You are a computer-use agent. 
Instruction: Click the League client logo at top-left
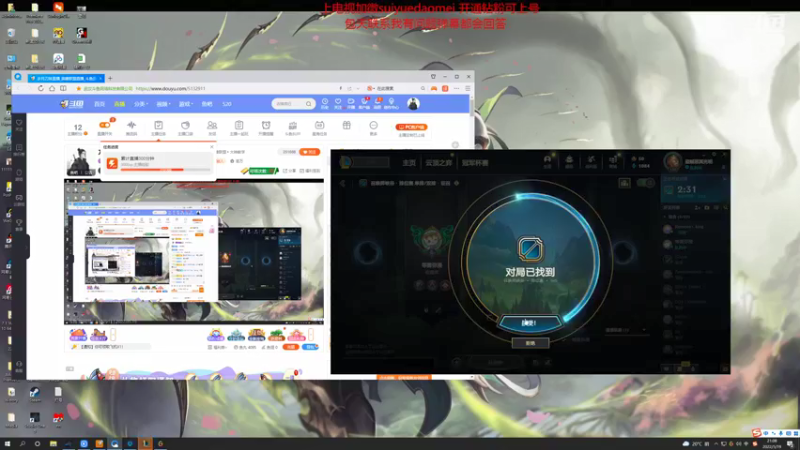[x=346, y=162]
